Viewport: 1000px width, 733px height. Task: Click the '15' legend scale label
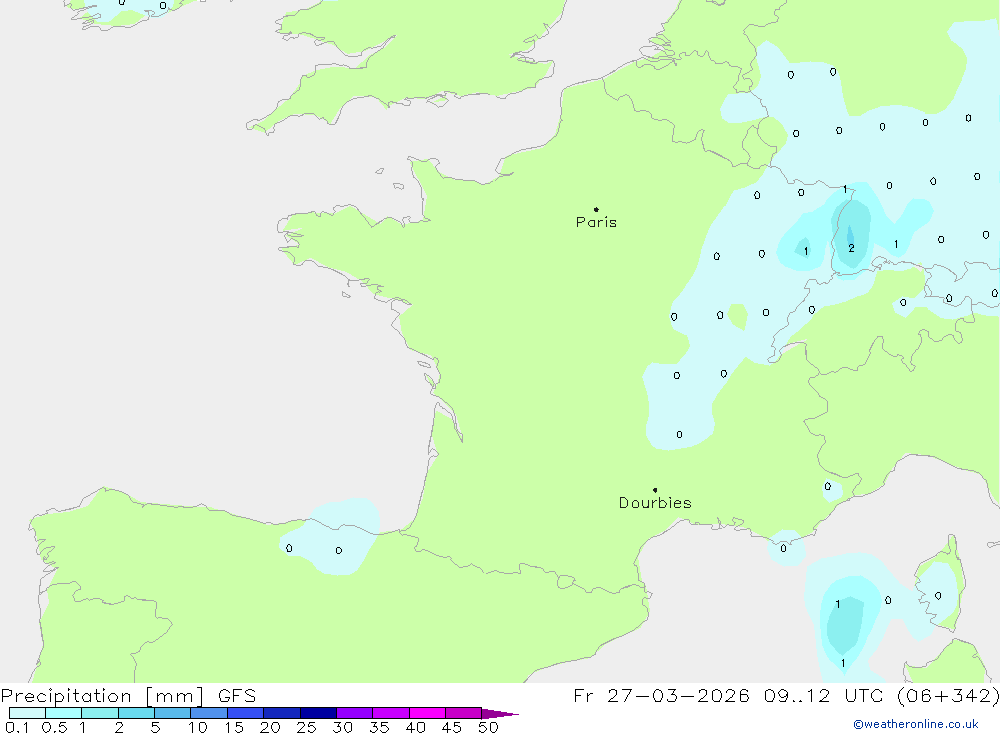point(234,727)
